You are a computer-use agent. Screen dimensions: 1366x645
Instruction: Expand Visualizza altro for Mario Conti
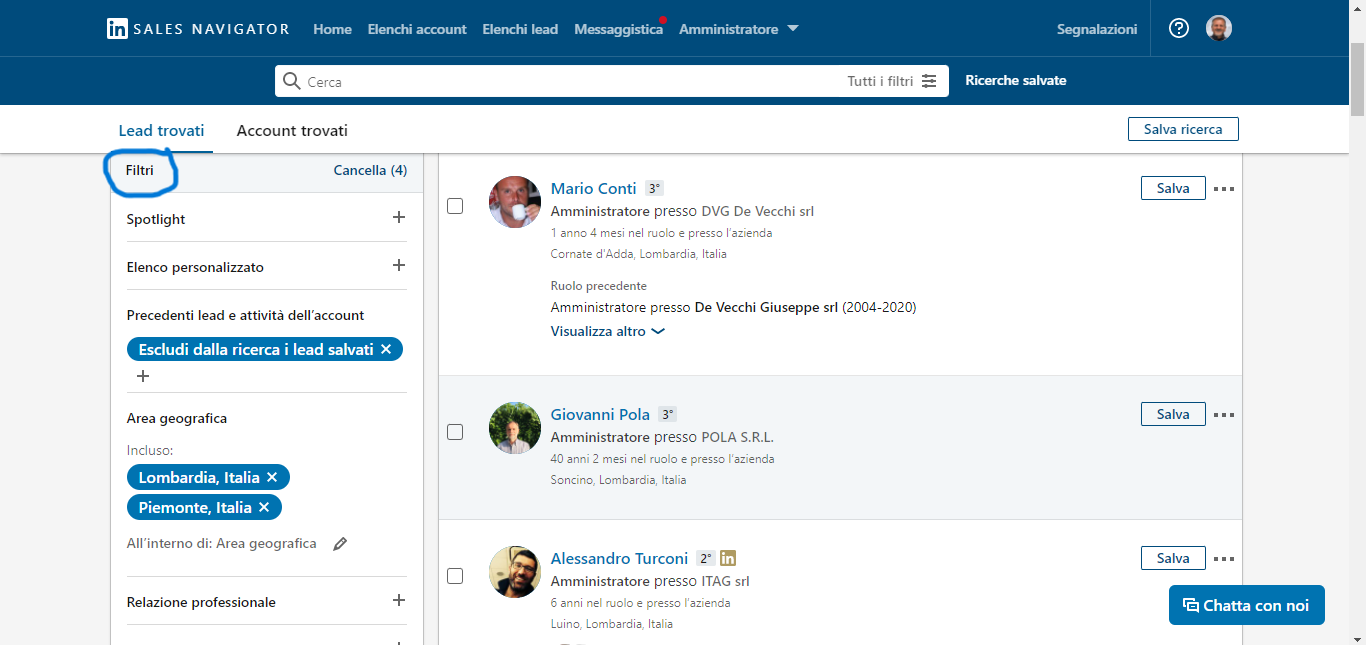(607, 331)
